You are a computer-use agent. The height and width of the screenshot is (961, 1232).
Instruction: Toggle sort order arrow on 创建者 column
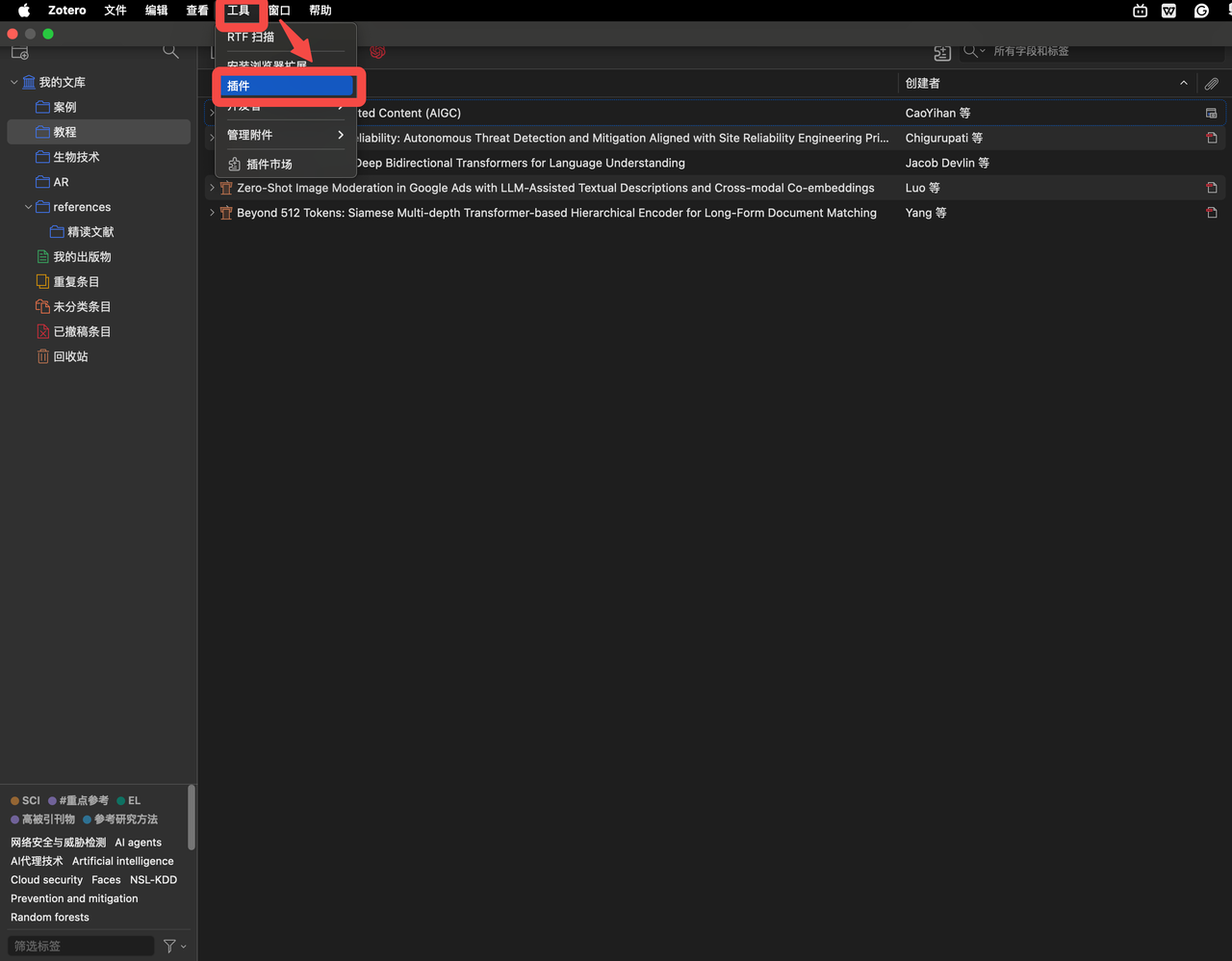tap(1184, 84)
